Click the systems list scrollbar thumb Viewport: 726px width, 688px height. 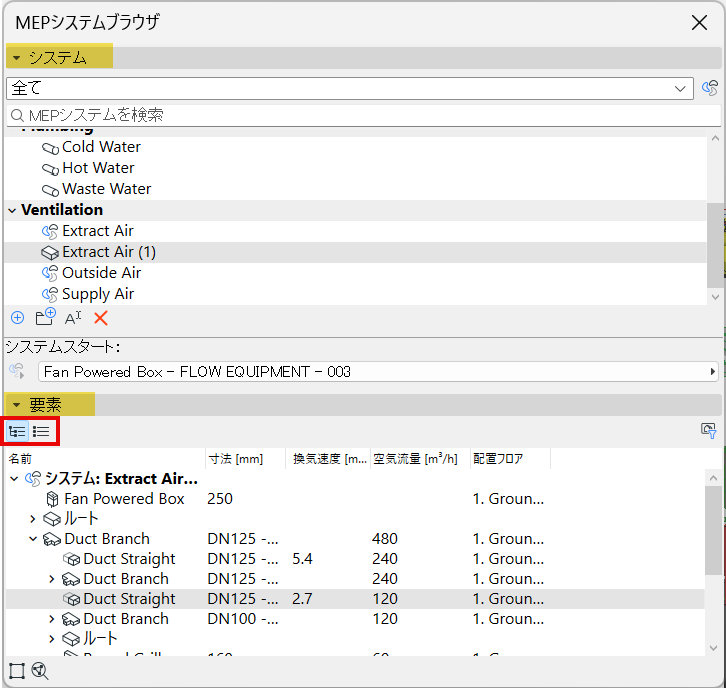coord(714,245)
